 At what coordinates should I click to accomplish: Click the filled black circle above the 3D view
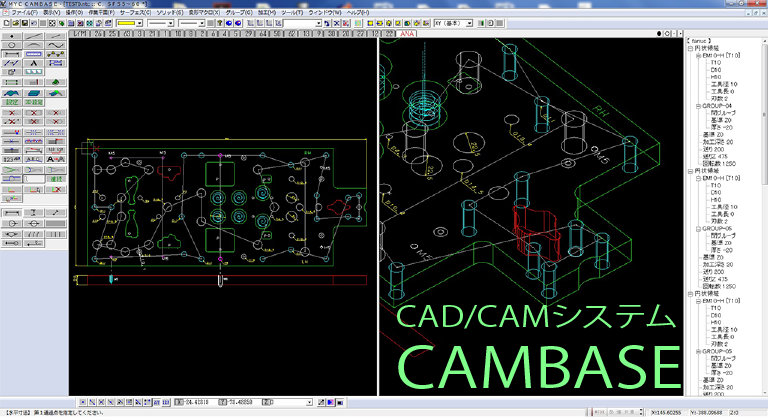tap(659, 34)
